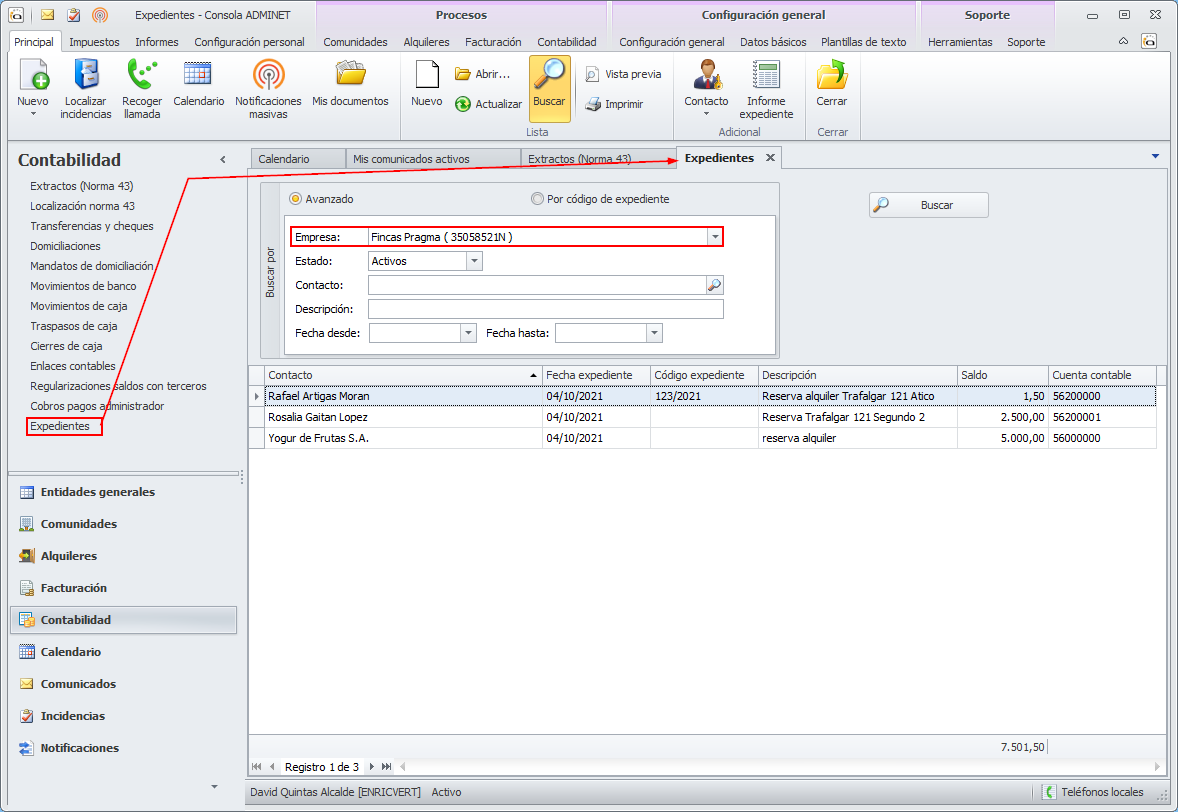Click Abrir folder icon
This screenshot has width=1178, height=812.
463,74
